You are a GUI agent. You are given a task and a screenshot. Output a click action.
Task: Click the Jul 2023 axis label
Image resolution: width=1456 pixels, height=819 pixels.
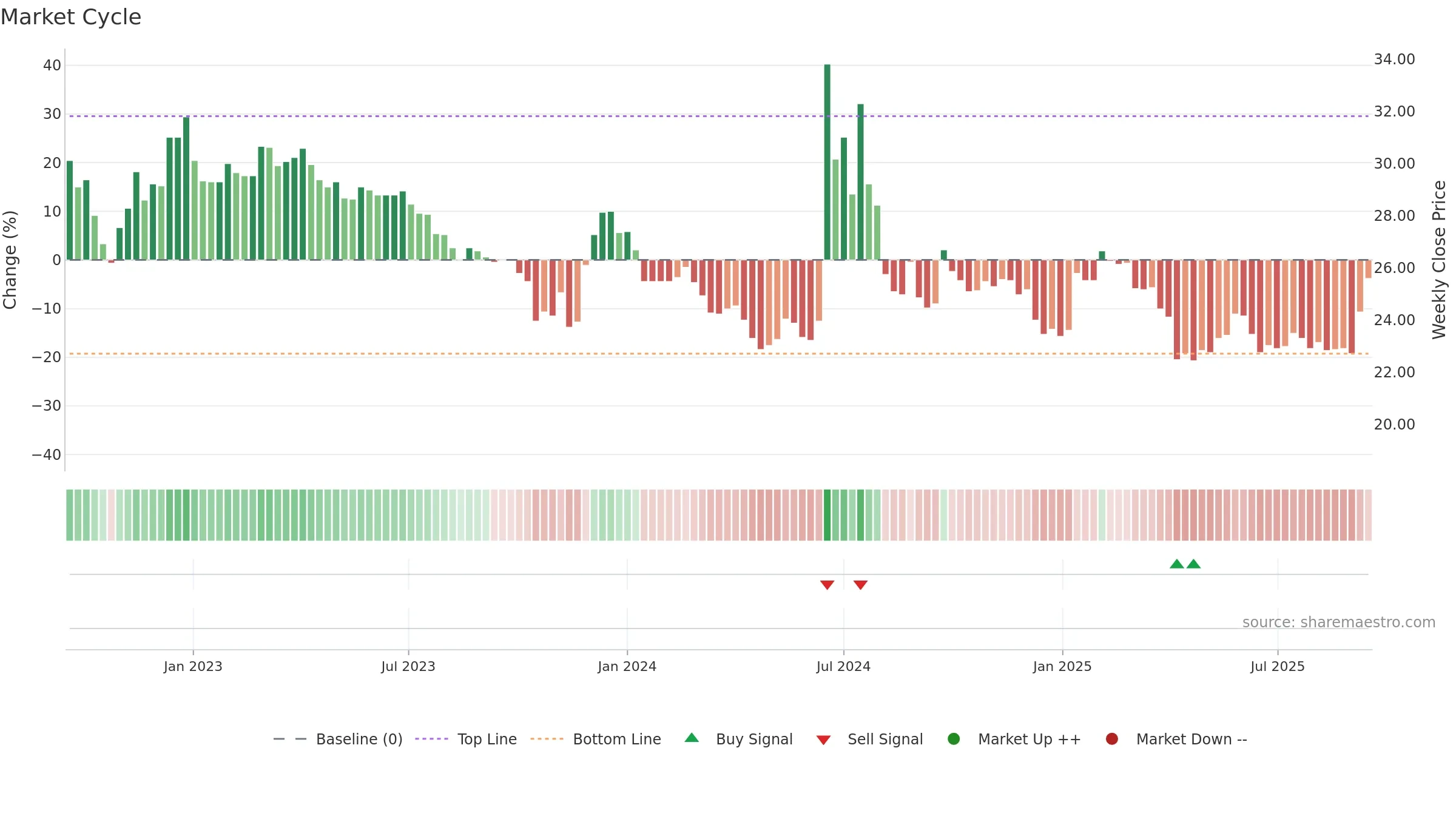pos(408,667)
